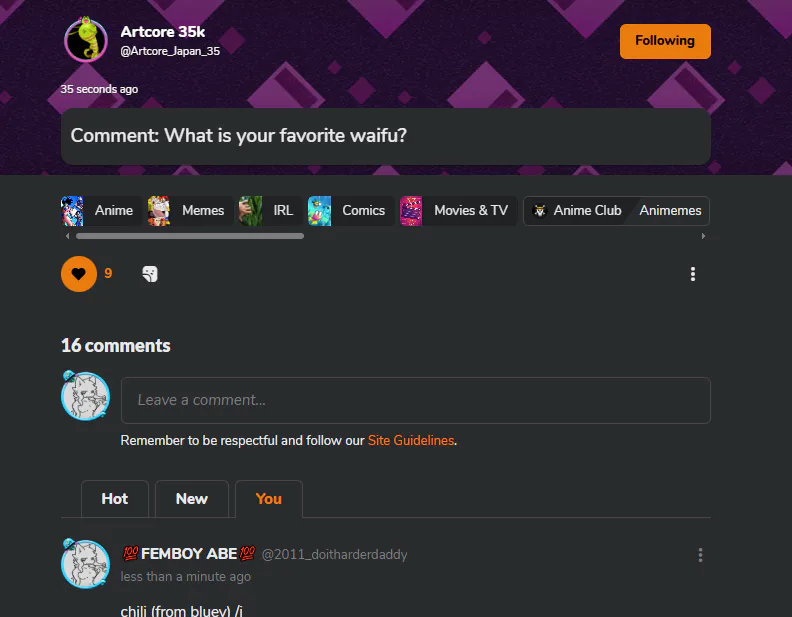The width and height of the screenshot is (792, 617).
Task: Toggle the orange Following button
Action: pos(665,41)
